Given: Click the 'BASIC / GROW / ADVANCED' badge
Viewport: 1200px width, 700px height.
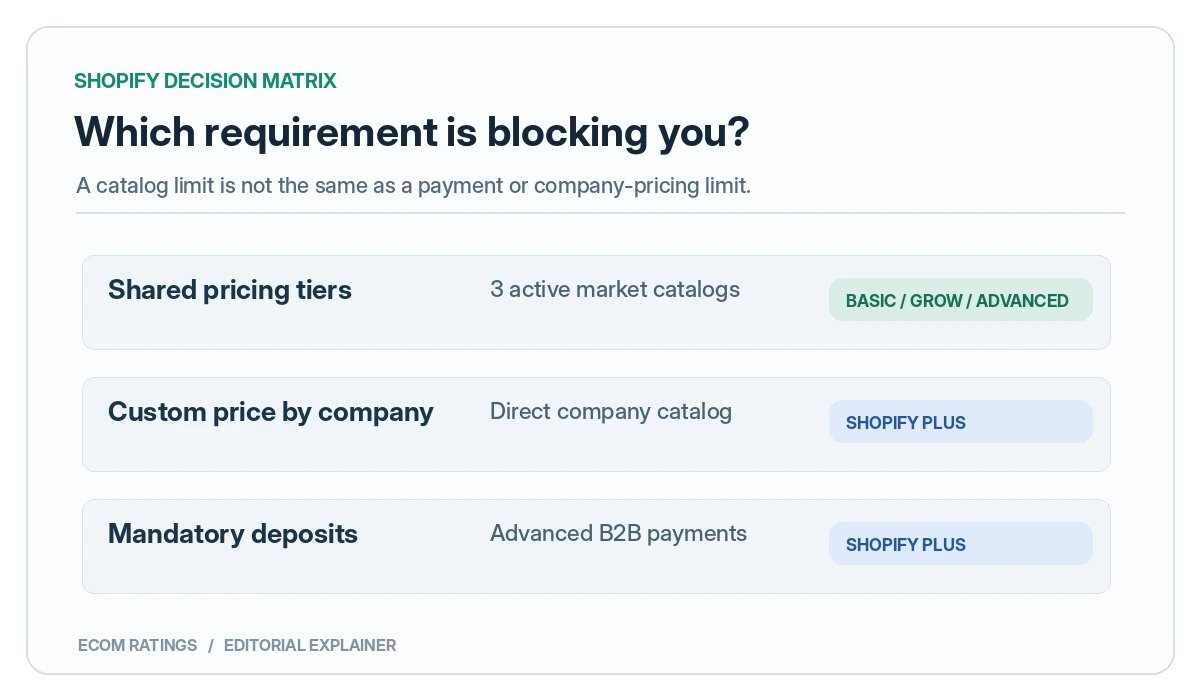Looking at the screenshot, I should pos(960,300).
